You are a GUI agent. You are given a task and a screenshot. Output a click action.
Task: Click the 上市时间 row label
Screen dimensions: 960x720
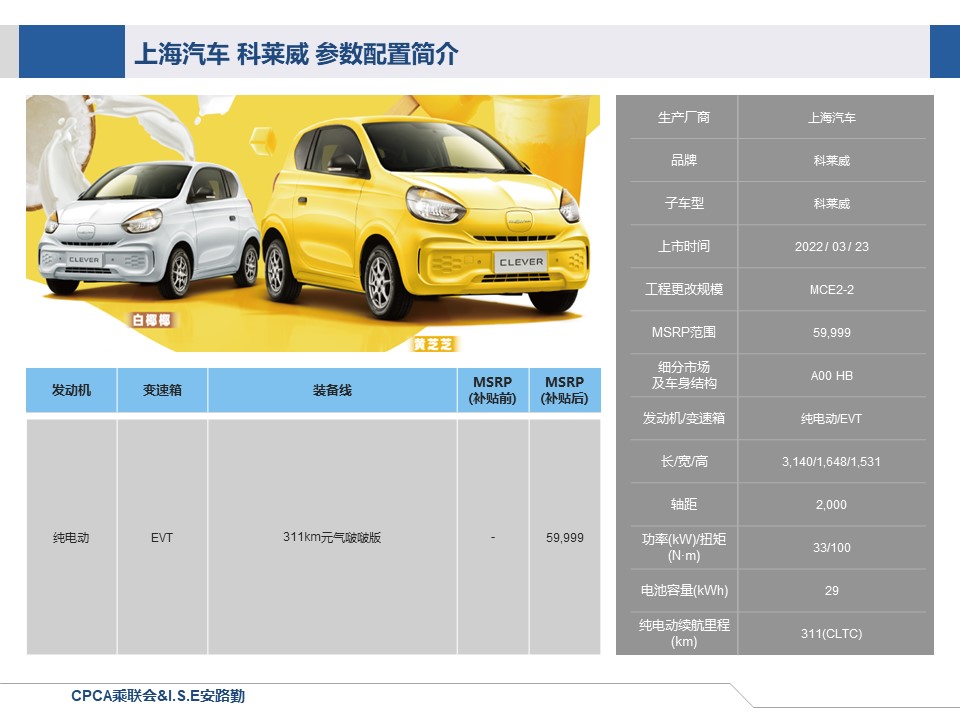click(x=684, y=246)
